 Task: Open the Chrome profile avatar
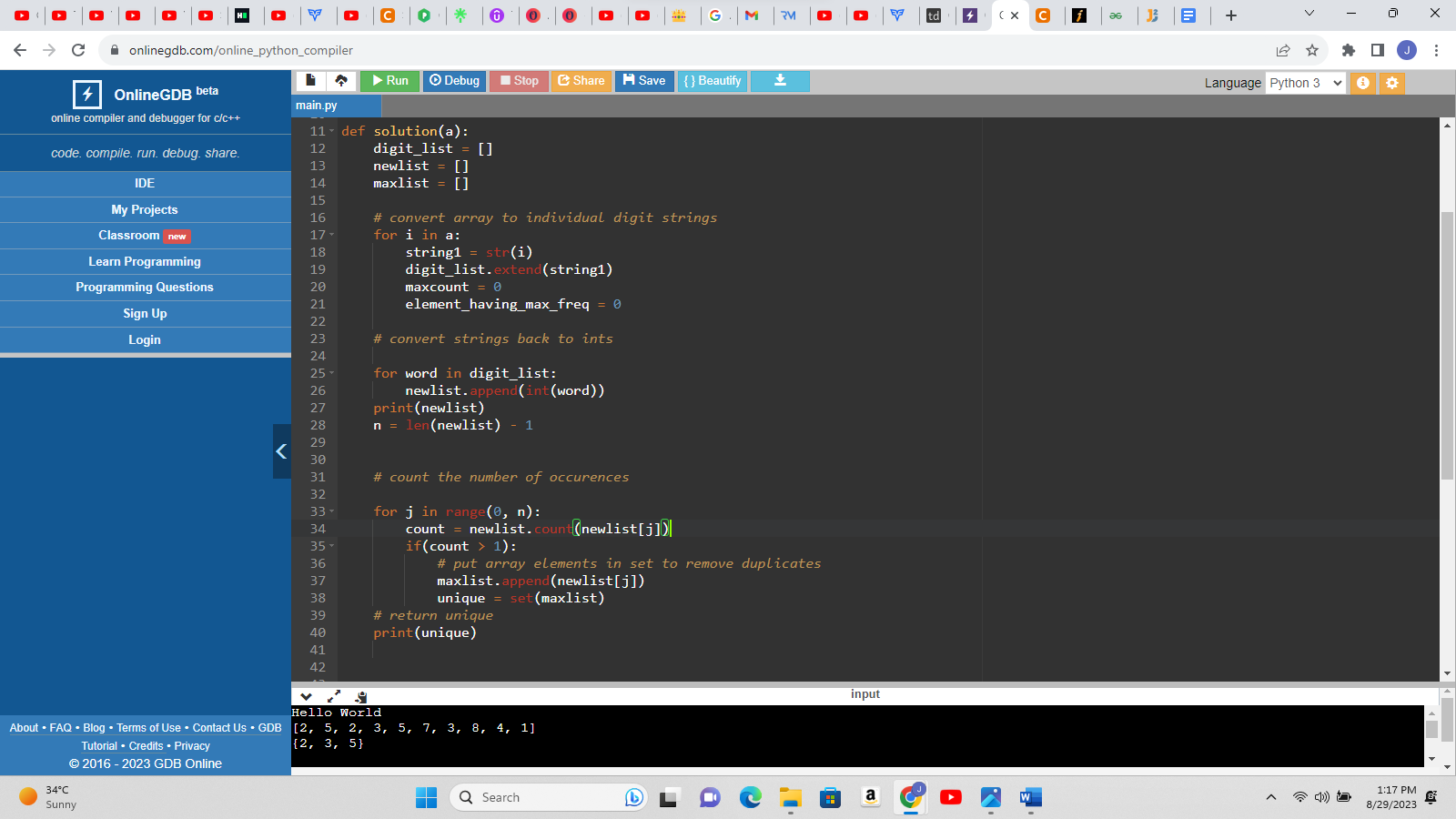1407,50
